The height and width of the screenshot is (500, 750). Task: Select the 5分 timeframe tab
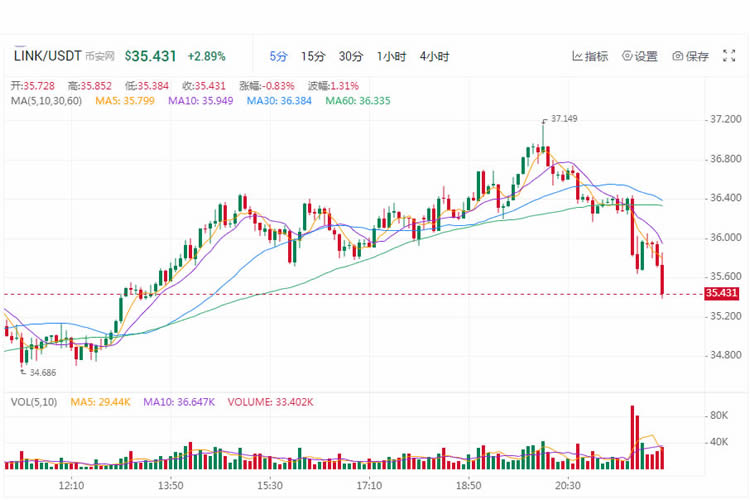coord(278,56)
